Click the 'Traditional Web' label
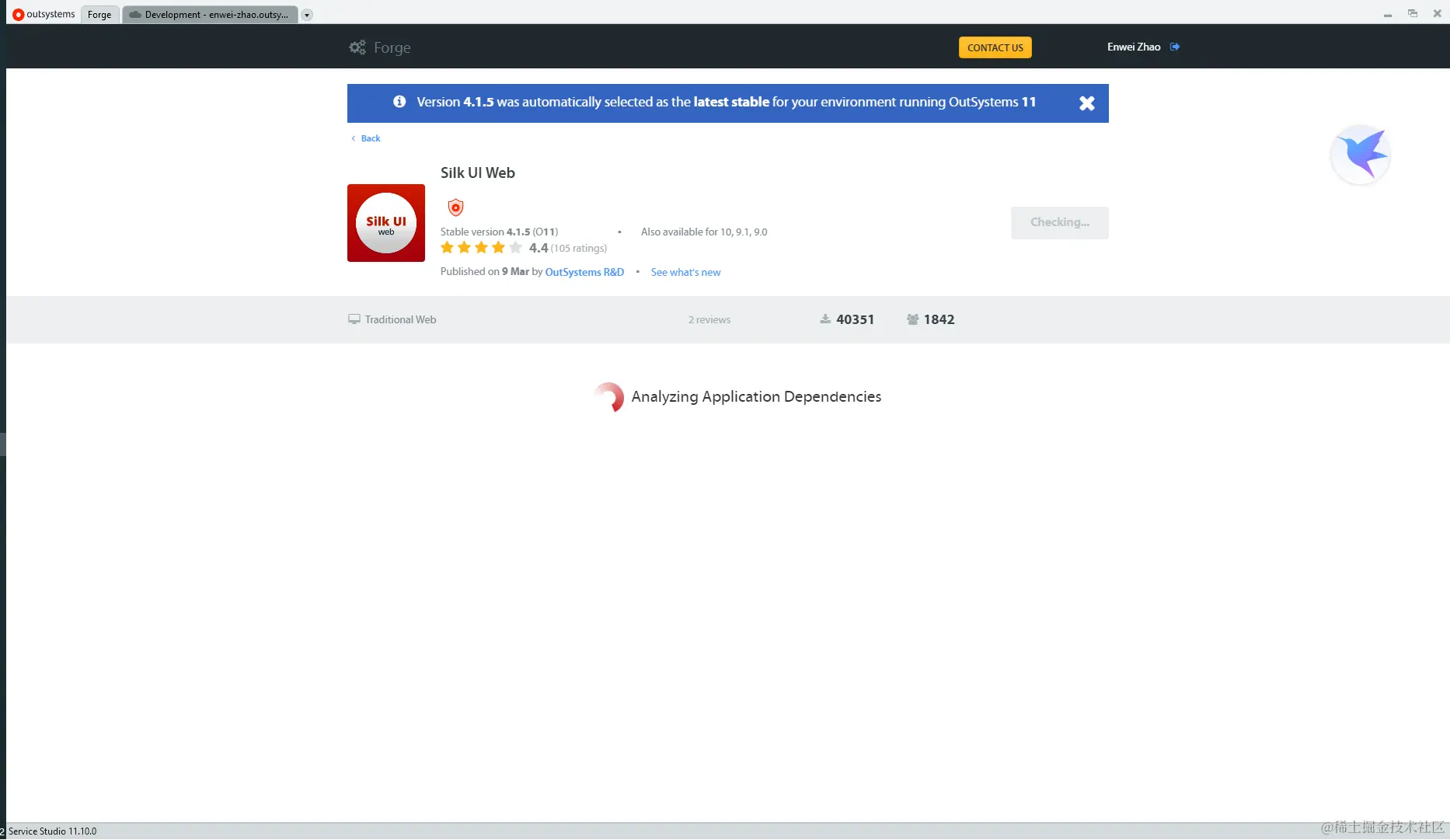The height and width of the screenshot is (840, 1450). tap(400, 319)
